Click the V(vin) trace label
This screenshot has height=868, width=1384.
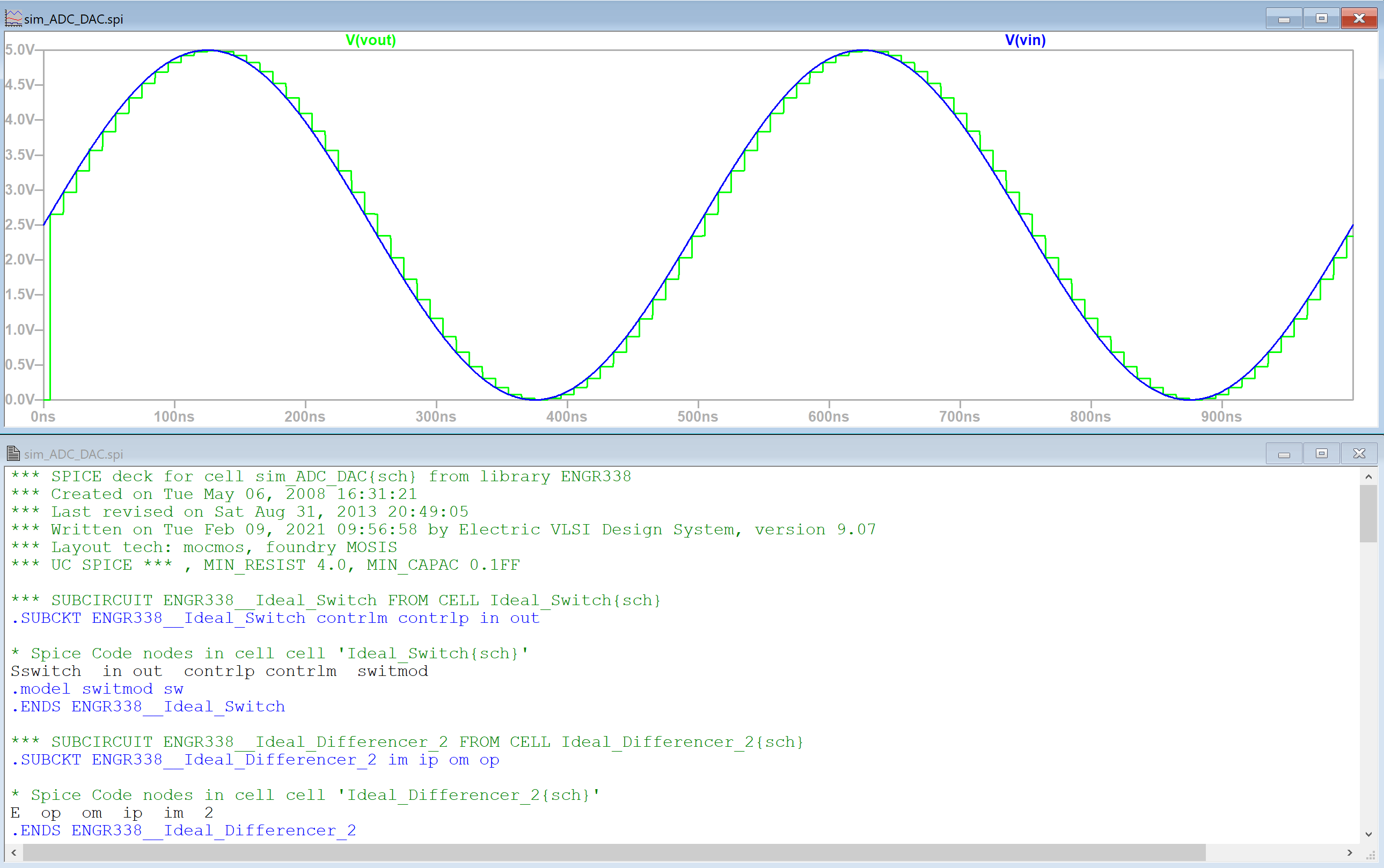(1025, 40)
